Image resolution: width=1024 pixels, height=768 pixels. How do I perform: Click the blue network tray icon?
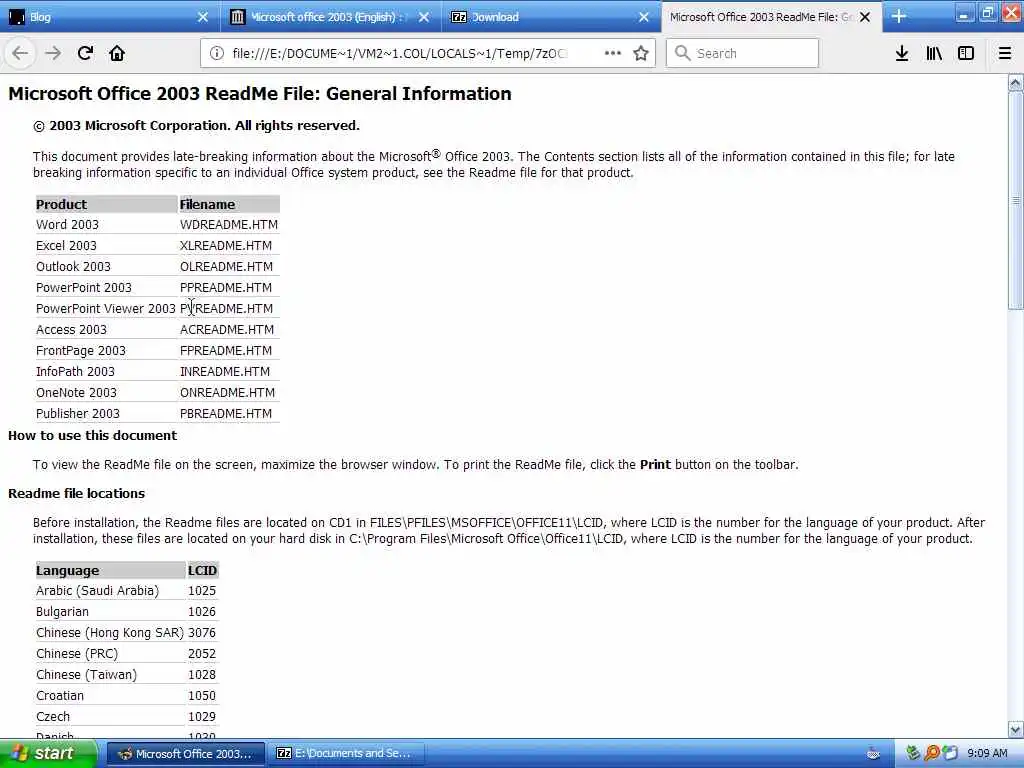click(x=950, y=754)
